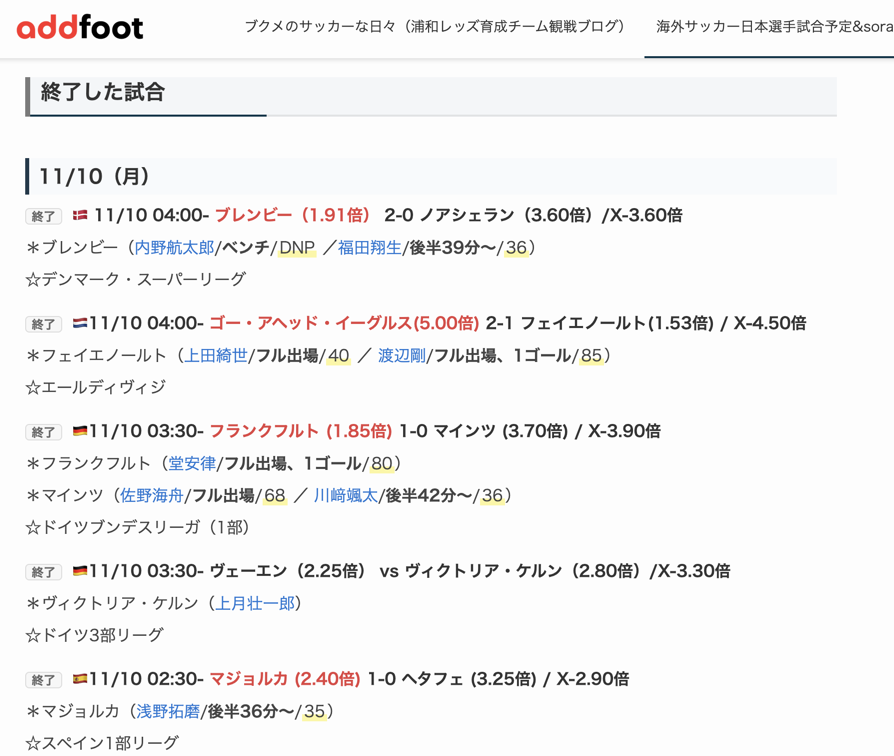Click Germany flag on ヴェーエン match
Viewport: 894px width, 756px height.
coord(80,570)
